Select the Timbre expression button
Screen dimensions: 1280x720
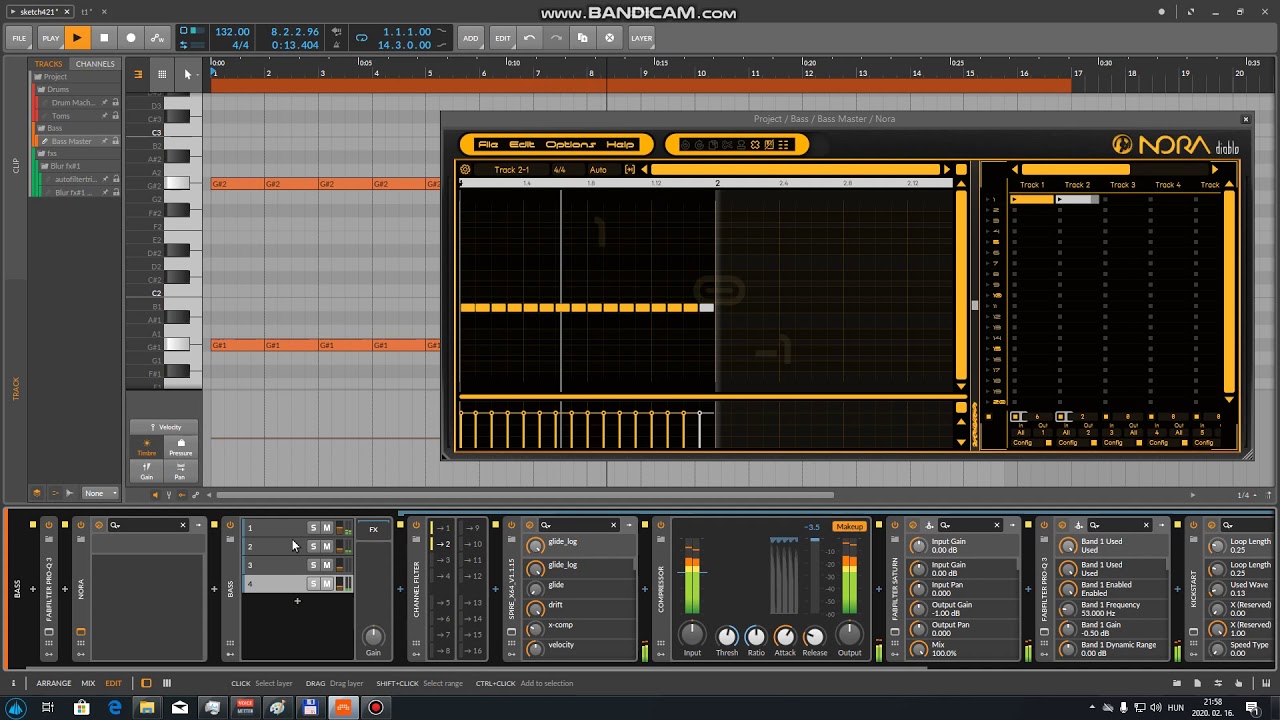[147, 447]
